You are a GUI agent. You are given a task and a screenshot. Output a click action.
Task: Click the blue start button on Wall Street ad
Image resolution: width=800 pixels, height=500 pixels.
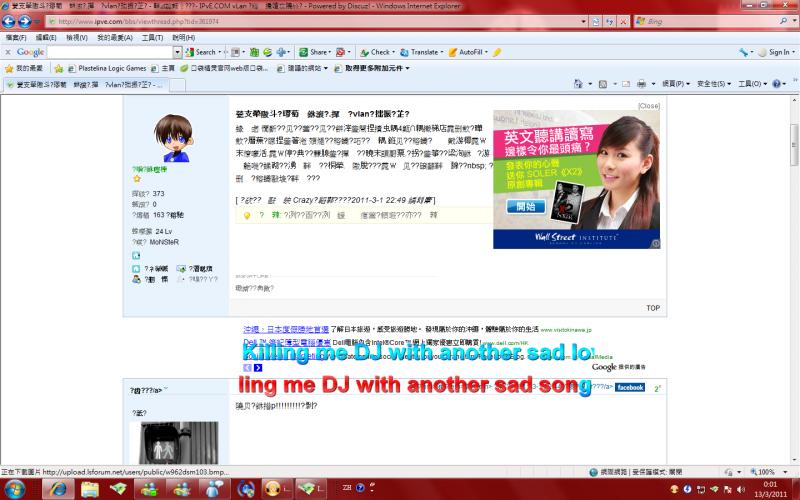click(x=526, y=206)
